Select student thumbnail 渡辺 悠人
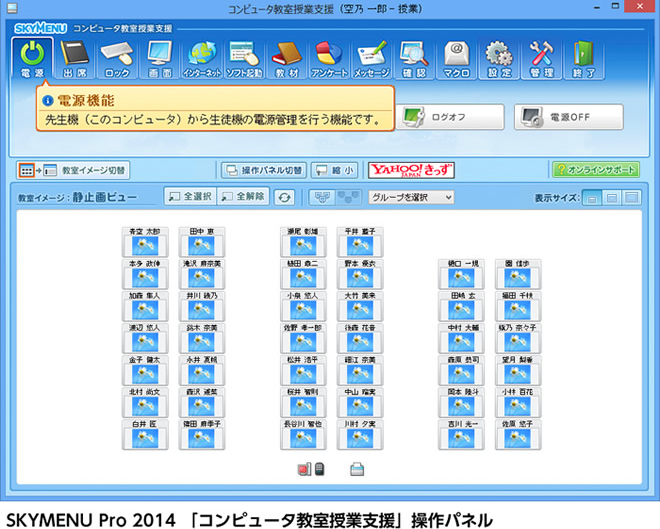The height and width of the screenshot is (529, 660). coord(145,338)
